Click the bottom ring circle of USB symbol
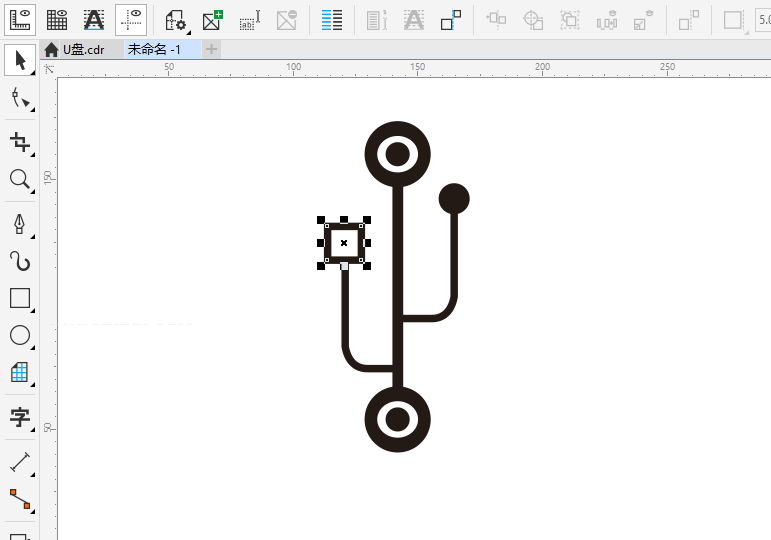The image size is (771, 540). pos(397,420)
